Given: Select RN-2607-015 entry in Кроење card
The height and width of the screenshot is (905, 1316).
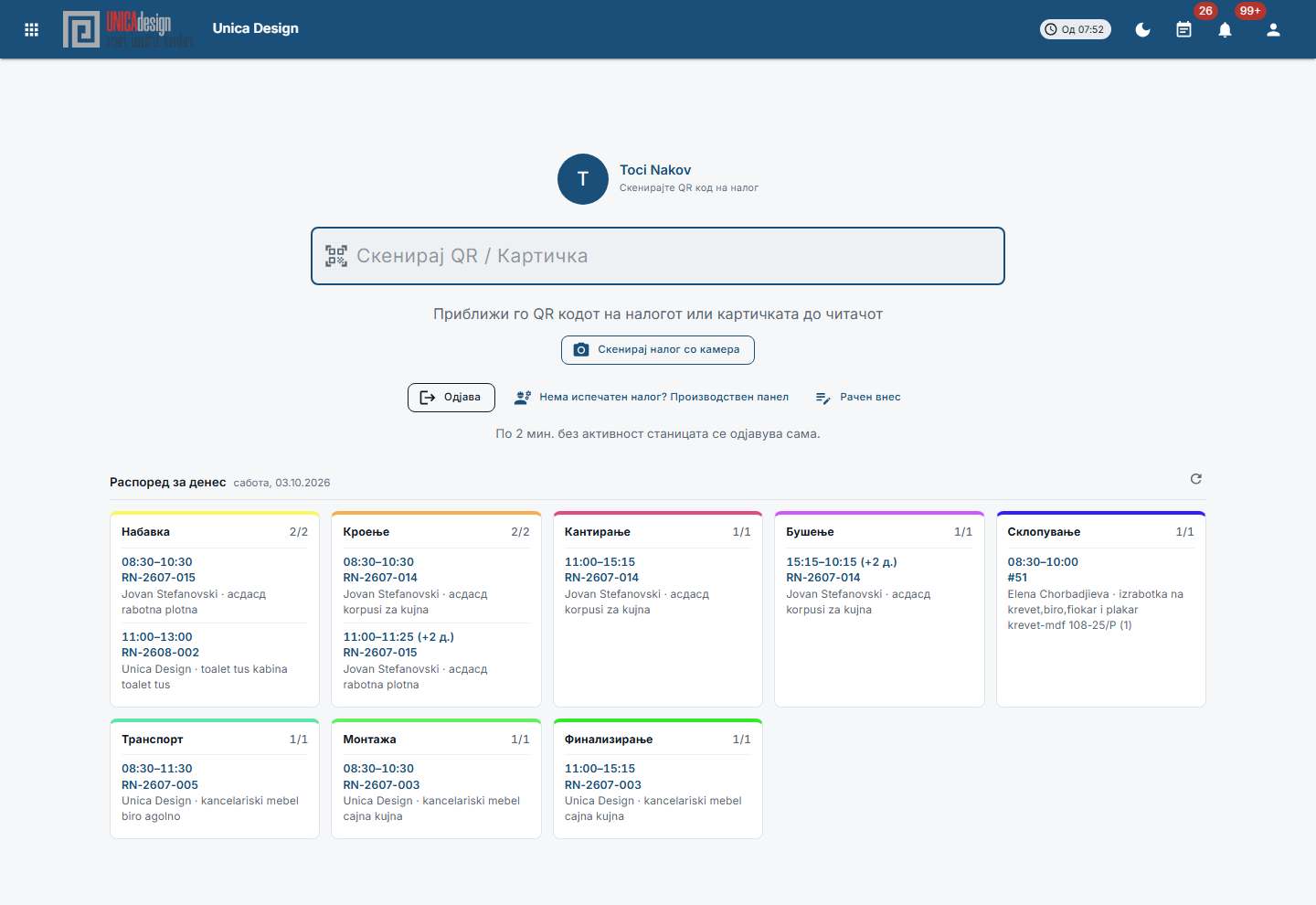Looking at the screenshot, I should tap(380, 653).
